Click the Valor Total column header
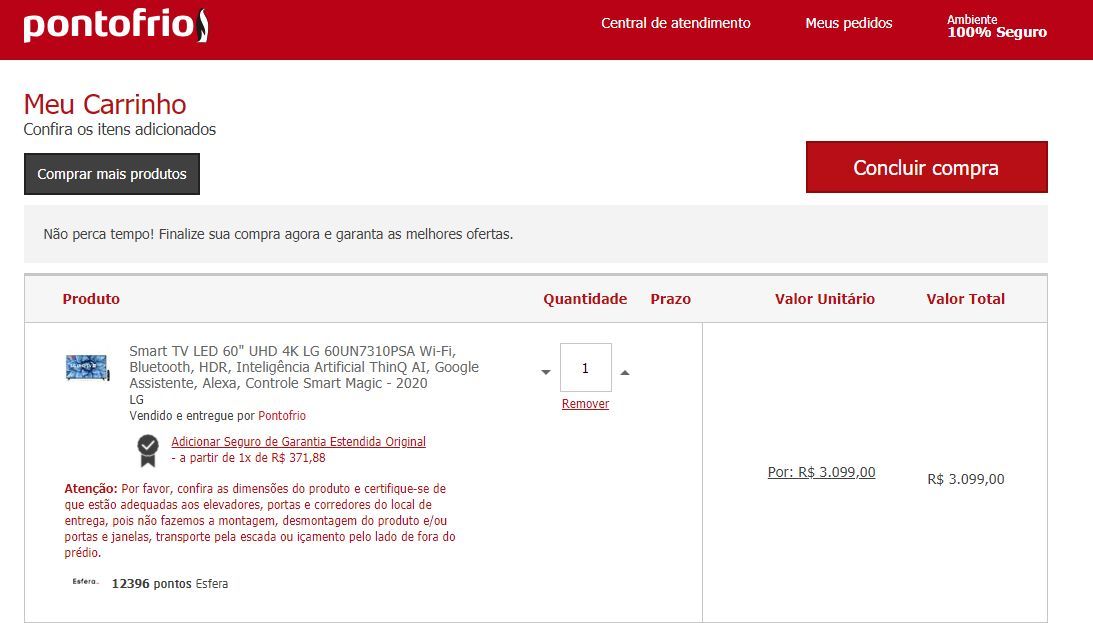 pyautogui.click(x=965, y=299)
